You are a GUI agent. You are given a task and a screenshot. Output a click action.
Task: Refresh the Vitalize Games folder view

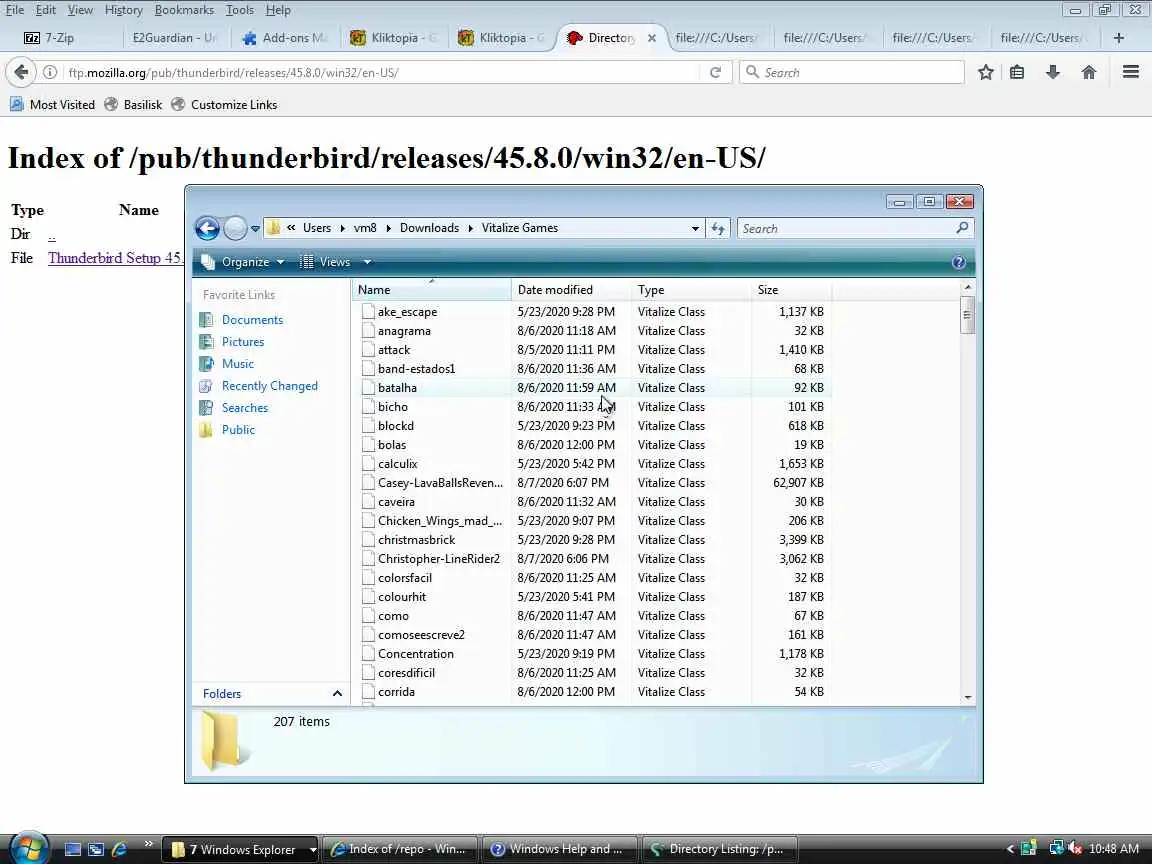pos(718,228)
